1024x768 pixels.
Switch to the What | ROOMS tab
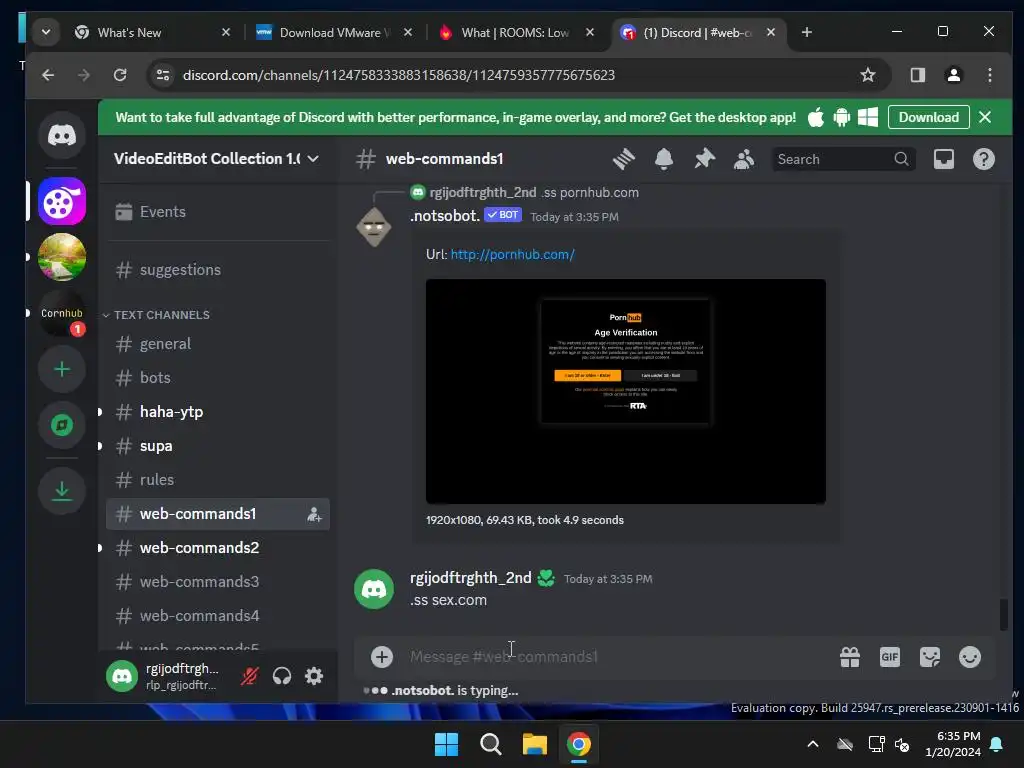(515, 33)
